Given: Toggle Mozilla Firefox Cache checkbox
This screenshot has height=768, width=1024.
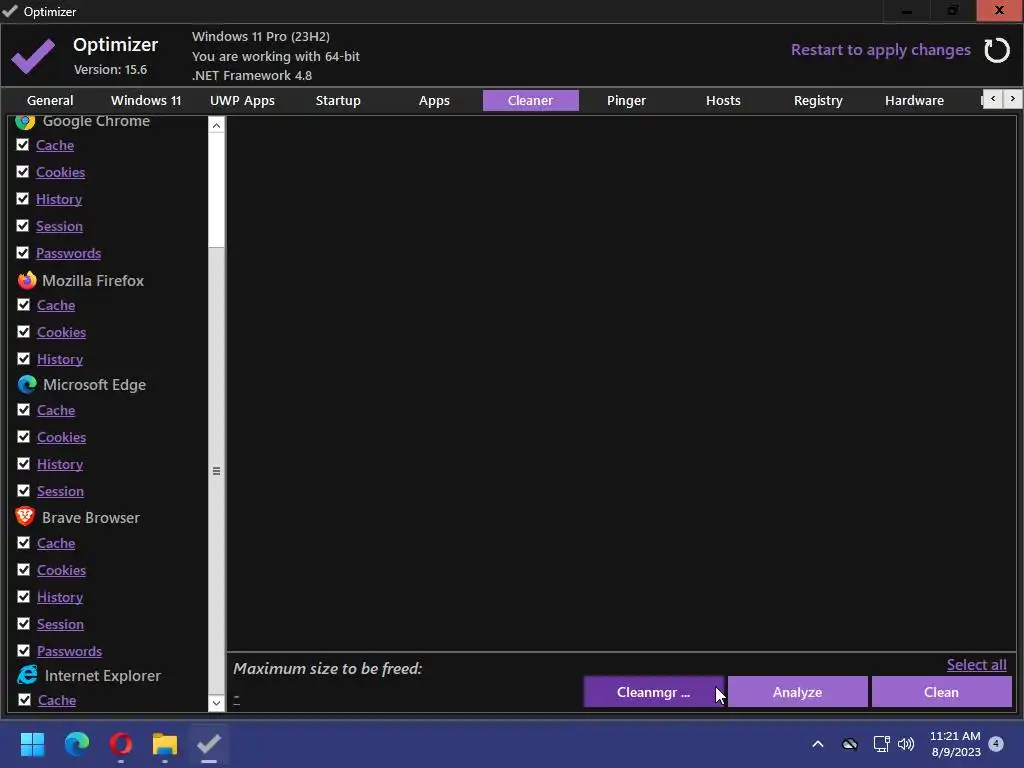Looking at the screenshot, I should coord(24,304).
